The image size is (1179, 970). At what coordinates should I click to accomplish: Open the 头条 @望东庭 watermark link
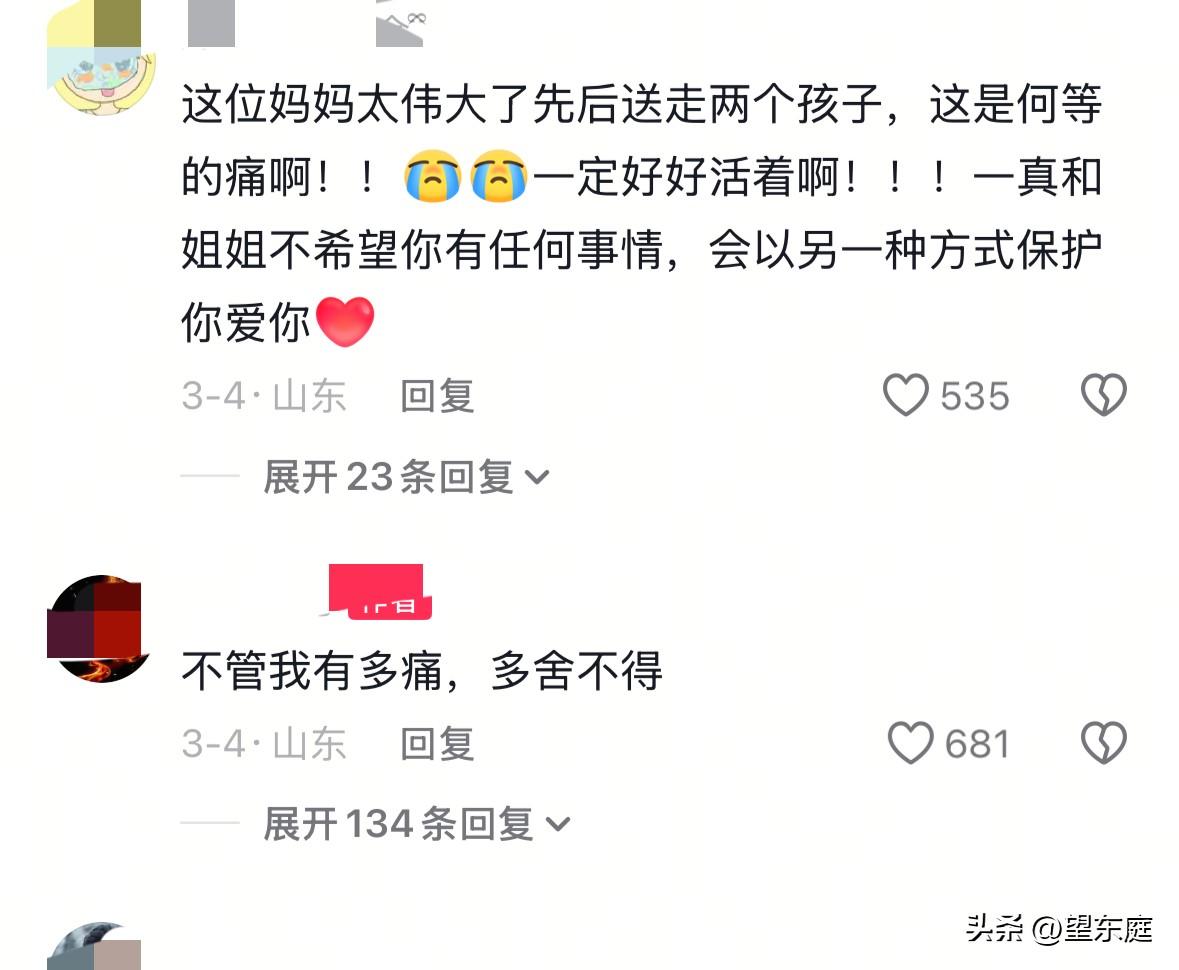point(1059,929)
